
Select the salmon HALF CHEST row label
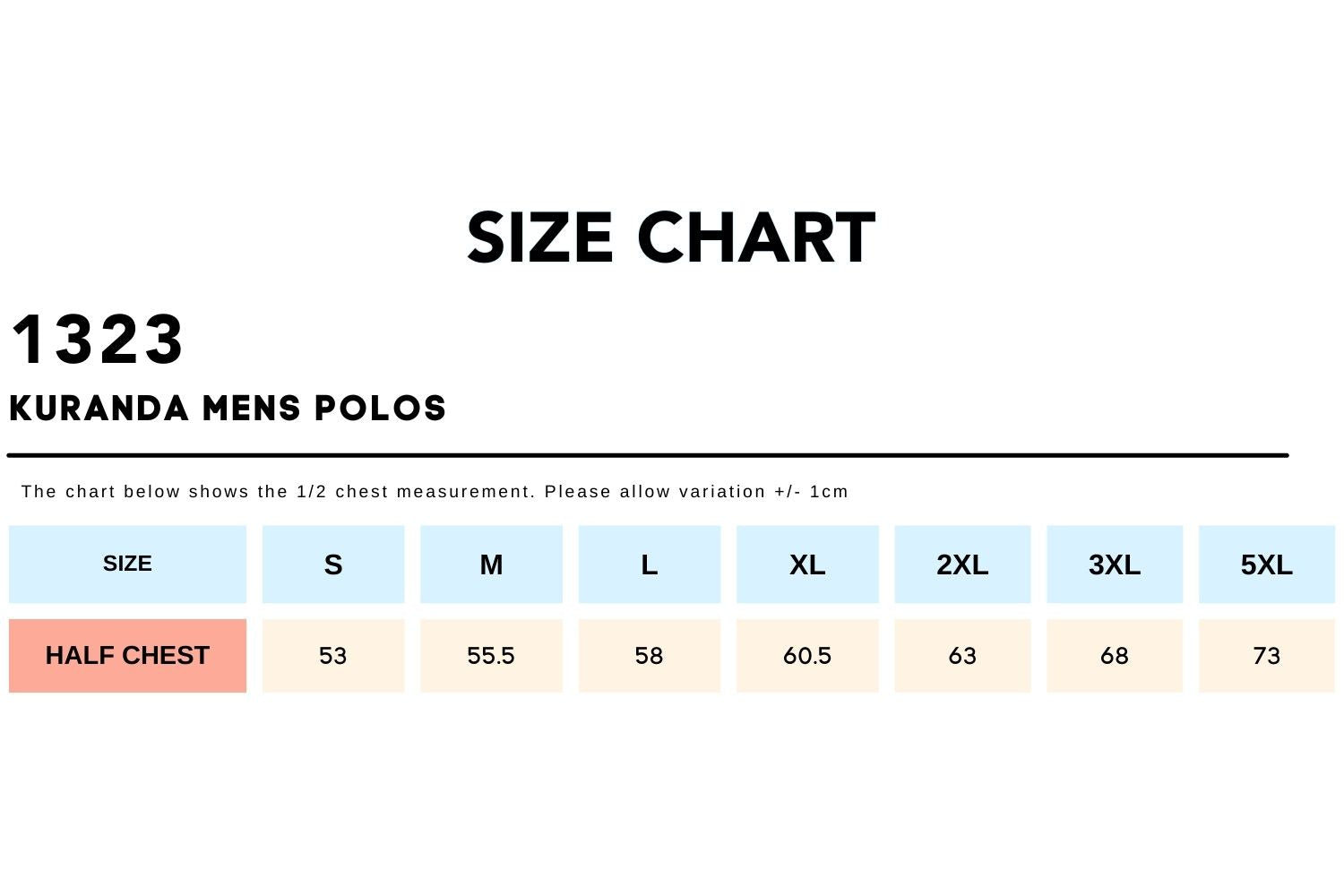click(127, 656)
